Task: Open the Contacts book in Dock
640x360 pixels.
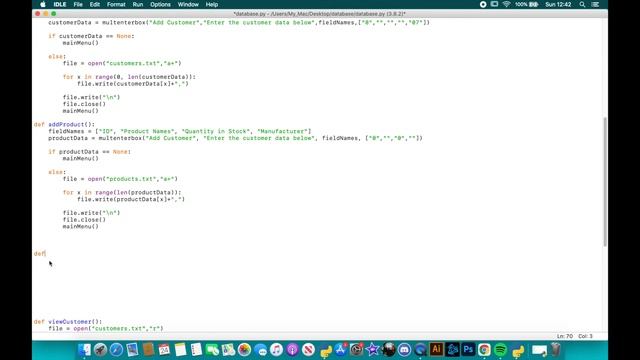Action: pyautogui.click(x=149, y=350)
